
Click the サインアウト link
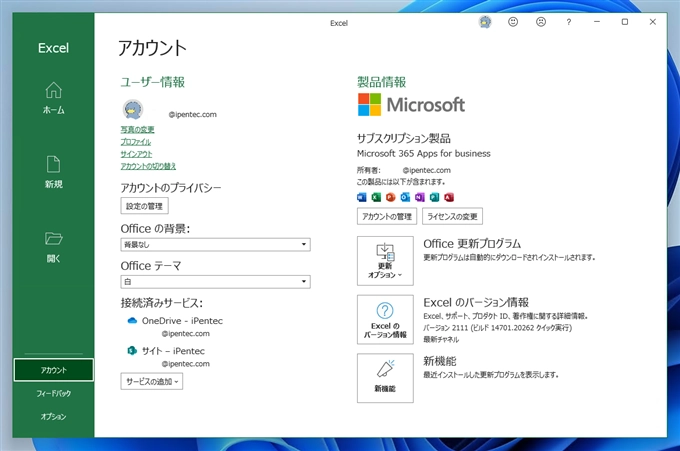coord(136,154)
